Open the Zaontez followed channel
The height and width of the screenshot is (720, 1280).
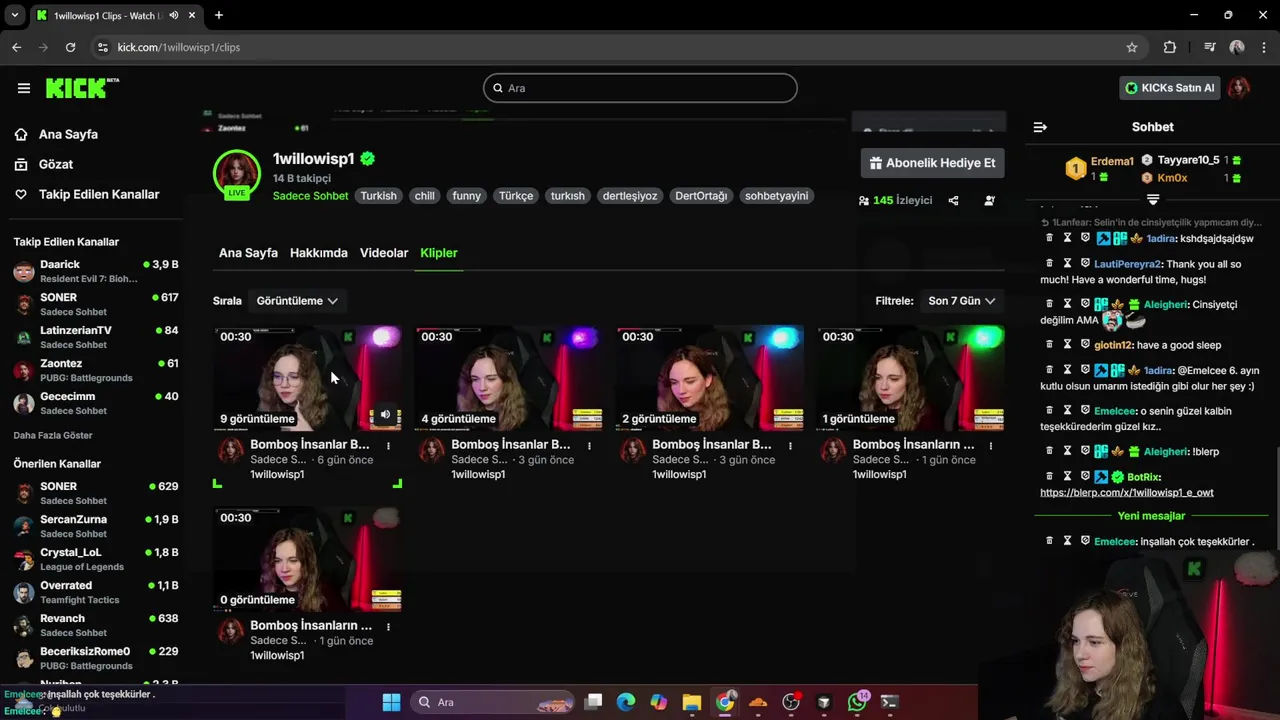96,370
